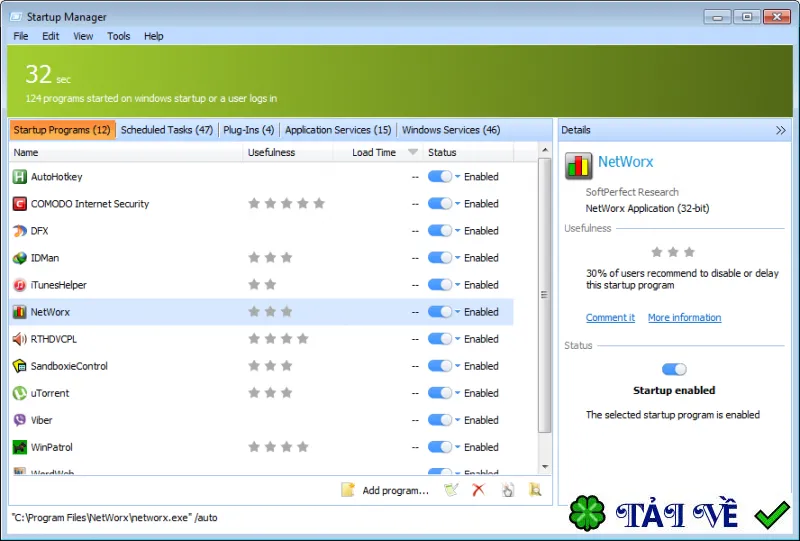The height and width of the screenshot is (541, 800).
Task: Click the 'NetWorx Application (32-bit)' description
Action: 647,208
